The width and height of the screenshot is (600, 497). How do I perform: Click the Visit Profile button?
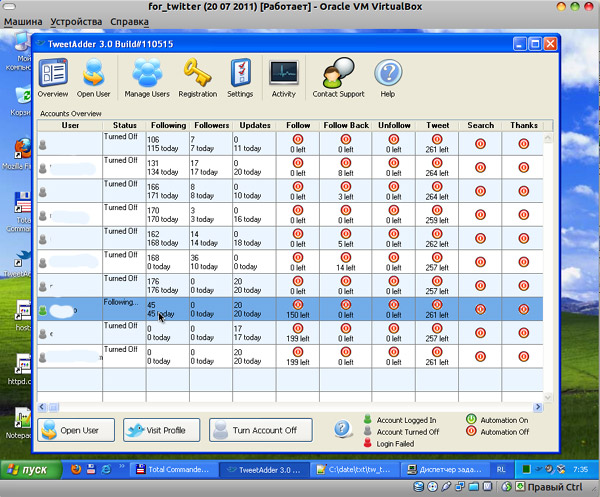click(x=161, y=430)
